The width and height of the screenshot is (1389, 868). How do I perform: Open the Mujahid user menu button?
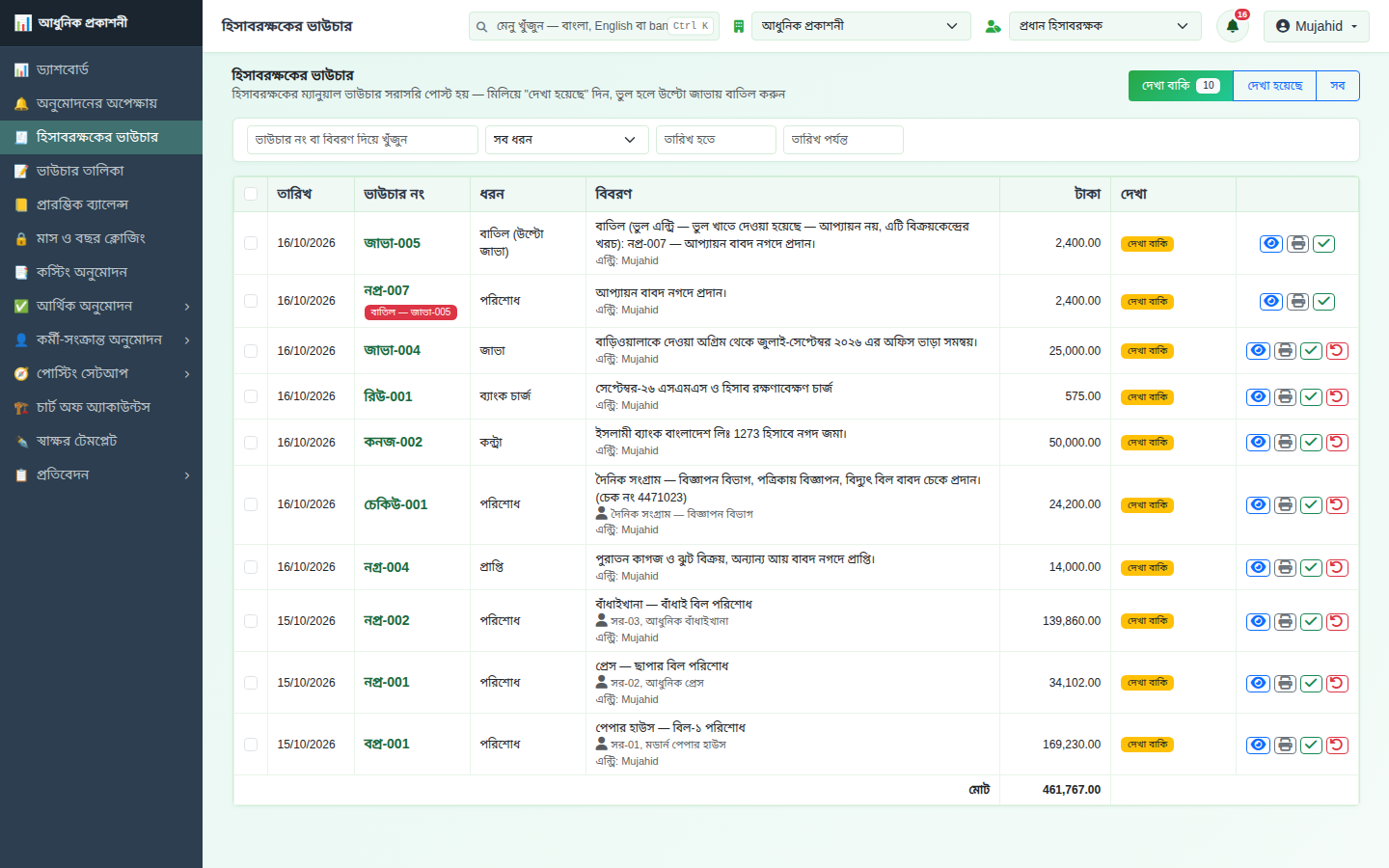(x=1316, y=26)
